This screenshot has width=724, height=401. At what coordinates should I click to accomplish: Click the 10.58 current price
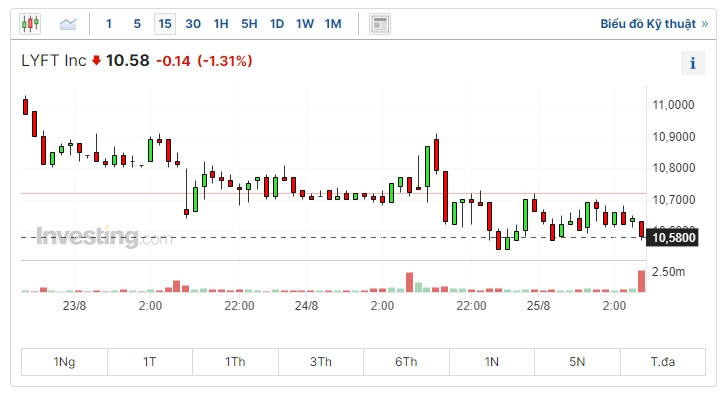pos(128,61)
